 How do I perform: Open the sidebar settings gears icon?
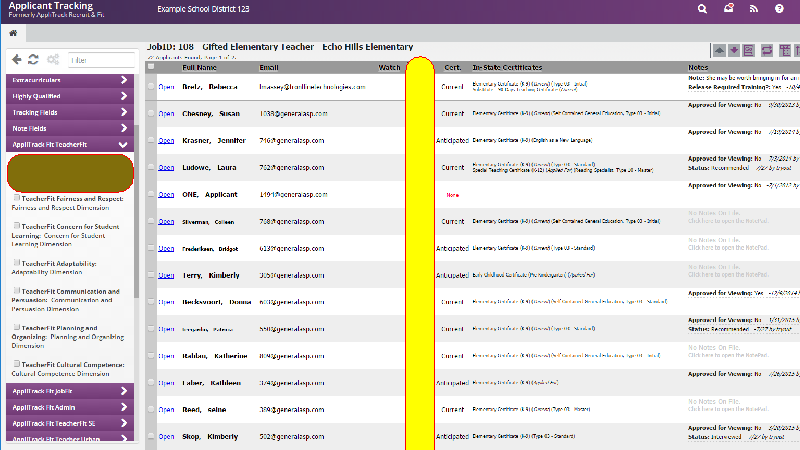(x=53, y=60)
